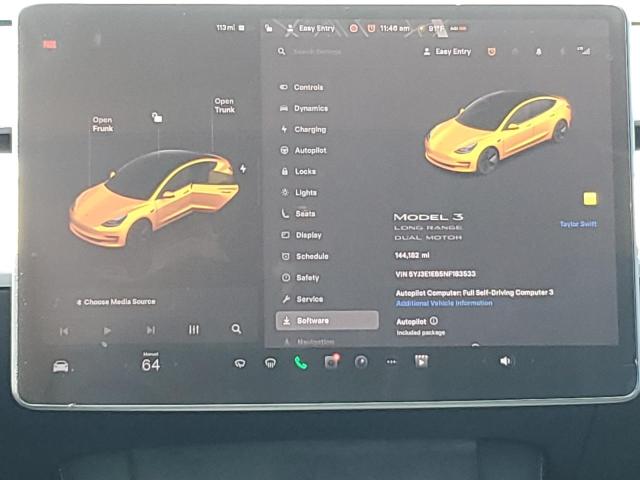Image resolution: width=640 pixels, height=480 pixels.
Task: Click the Taylor Swift vehicle name link
Action: coord(578,224)
